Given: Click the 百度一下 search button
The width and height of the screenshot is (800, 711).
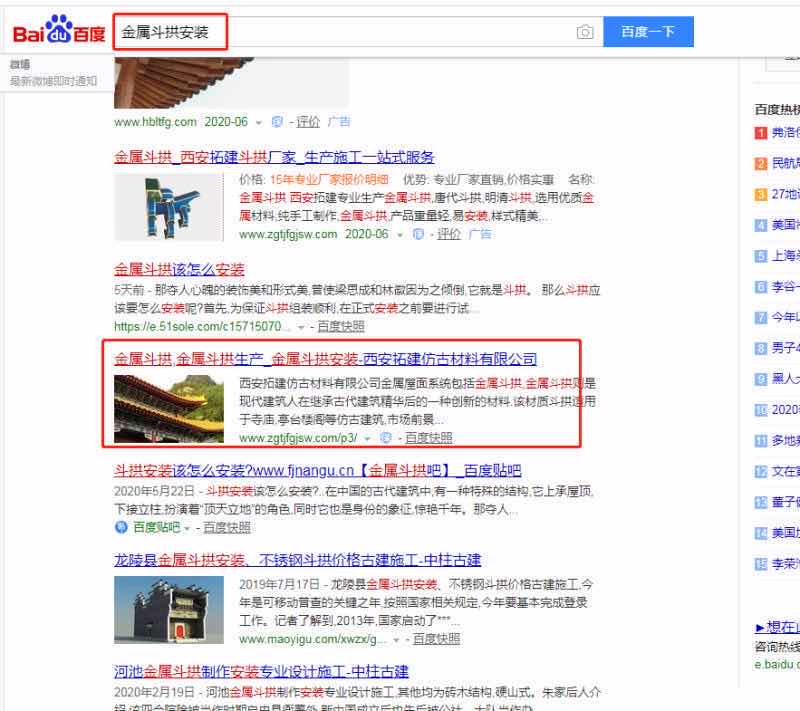Looking at the screenshot, I should tap(648, 32).
